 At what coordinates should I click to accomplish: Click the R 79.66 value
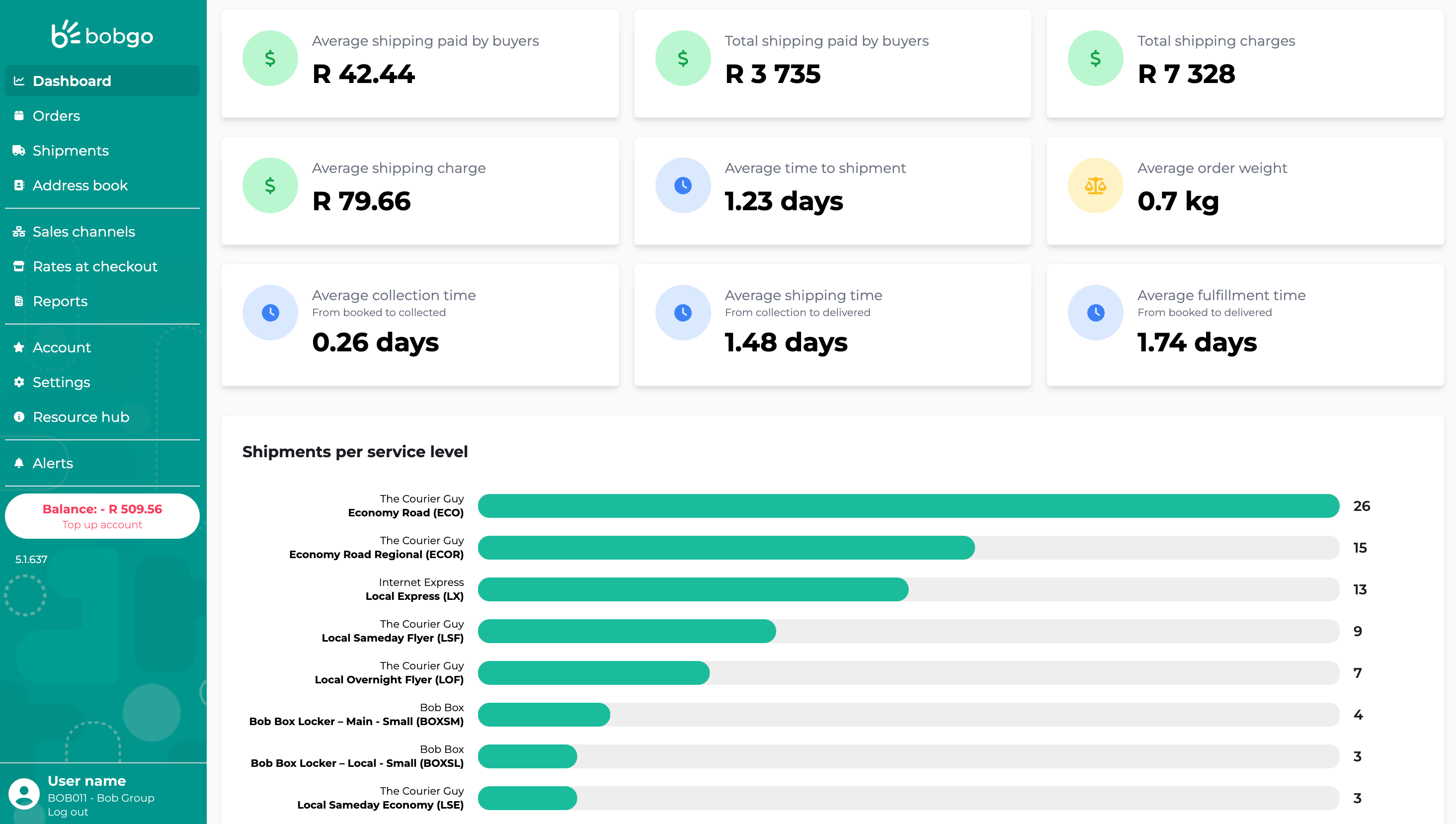click(361, 201)
